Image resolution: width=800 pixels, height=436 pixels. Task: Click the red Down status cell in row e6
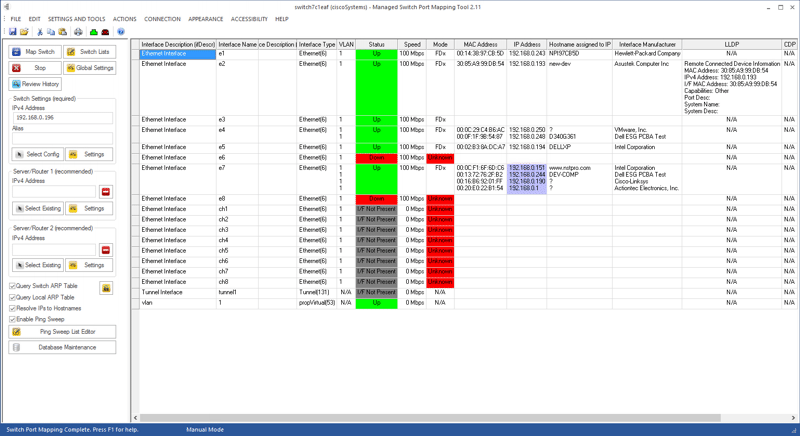click(x=377, y=158)
